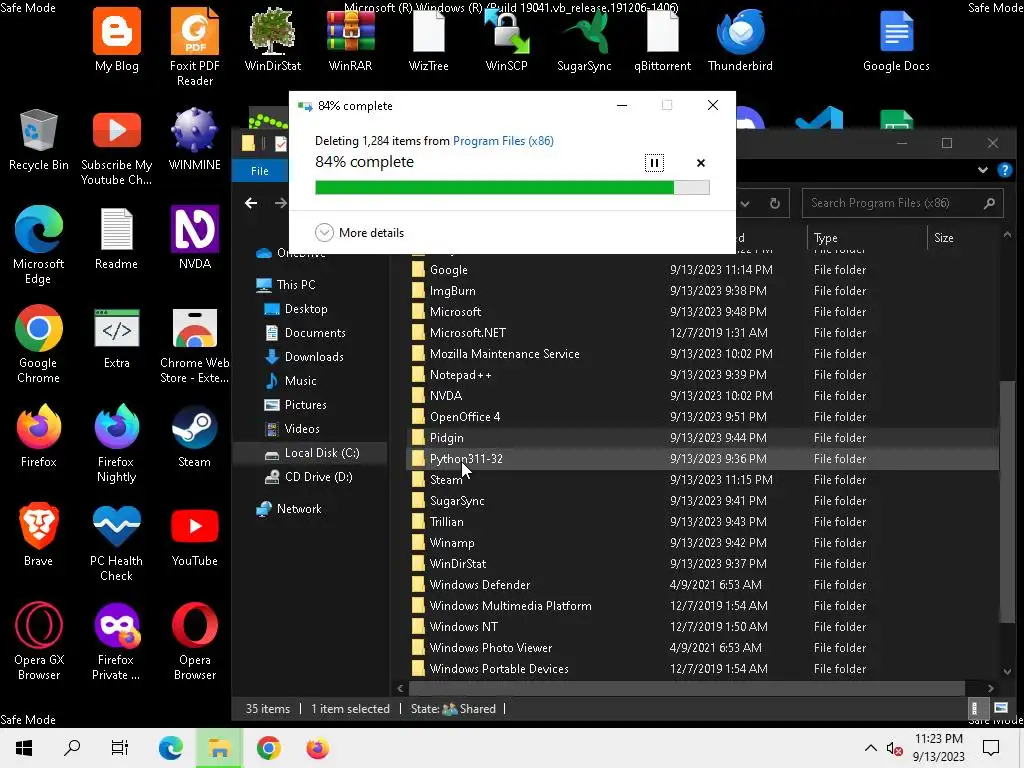Image resolution: width=1024 pixels, height=768 pixels.
Task: Select the Notepad++ folder
Action: coord(460,375)
